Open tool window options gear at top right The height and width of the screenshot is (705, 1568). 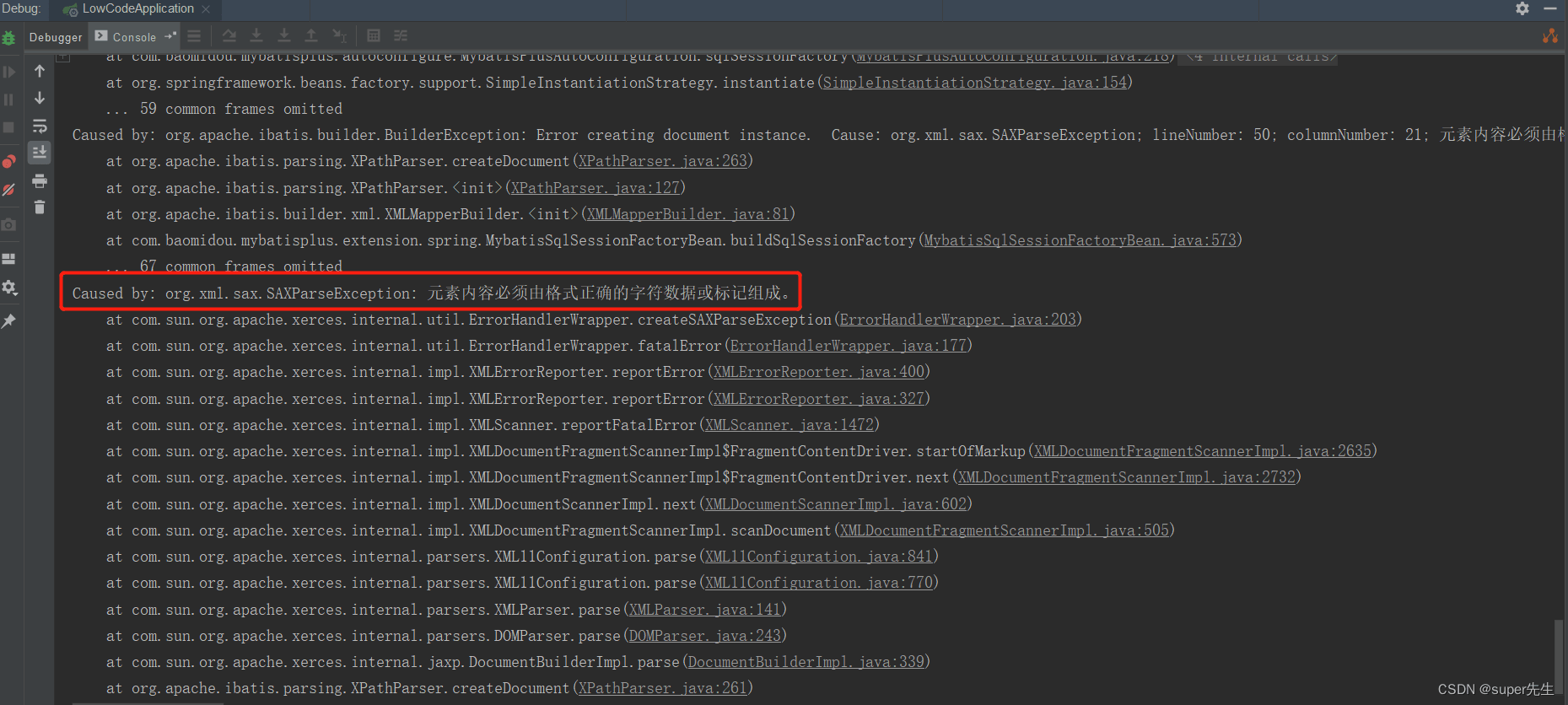1522,8
